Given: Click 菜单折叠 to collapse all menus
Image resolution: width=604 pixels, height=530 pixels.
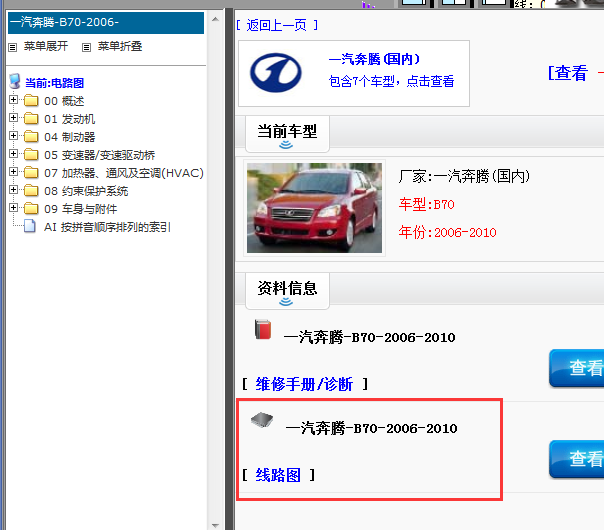Looking at the screenshot, I should 120,46.
